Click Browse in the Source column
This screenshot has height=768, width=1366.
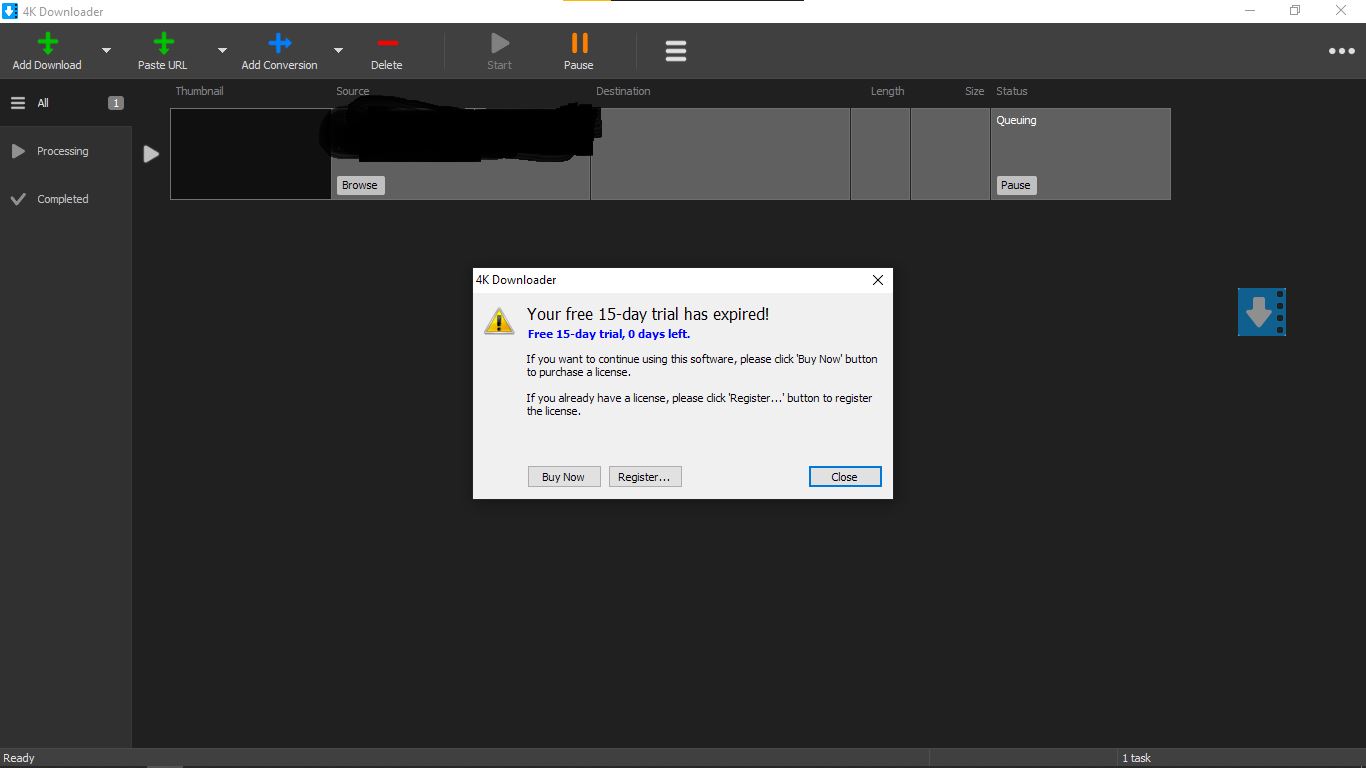(x=360, y=185)
